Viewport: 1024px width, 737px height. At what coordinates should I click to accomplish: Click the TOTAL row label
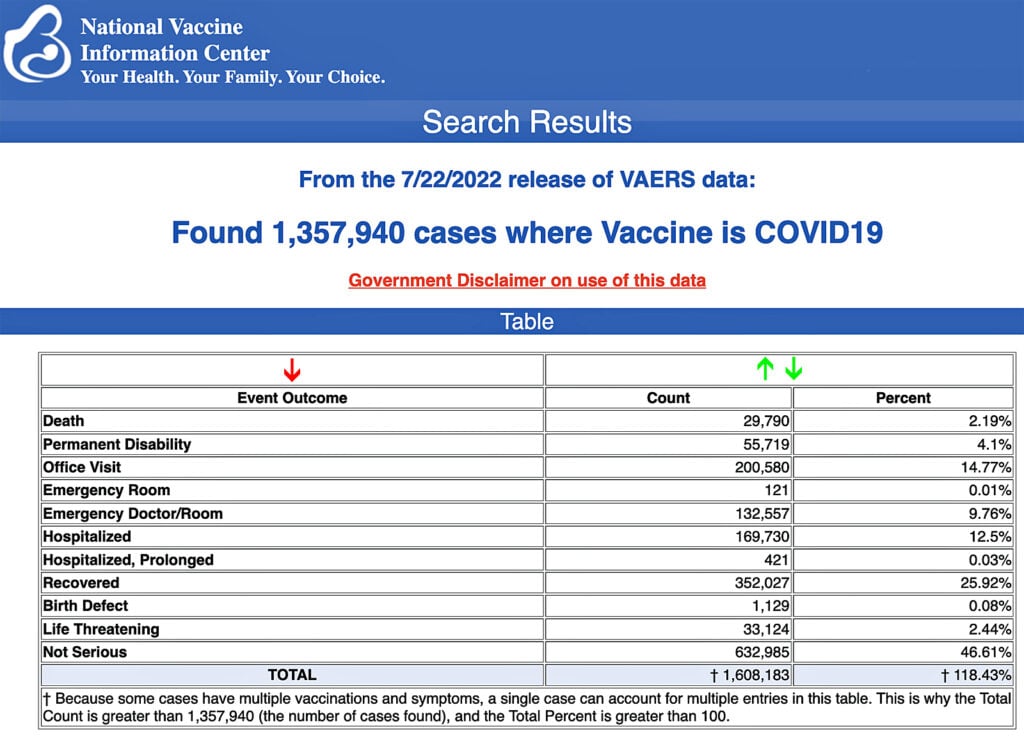[x=291, y=675]
